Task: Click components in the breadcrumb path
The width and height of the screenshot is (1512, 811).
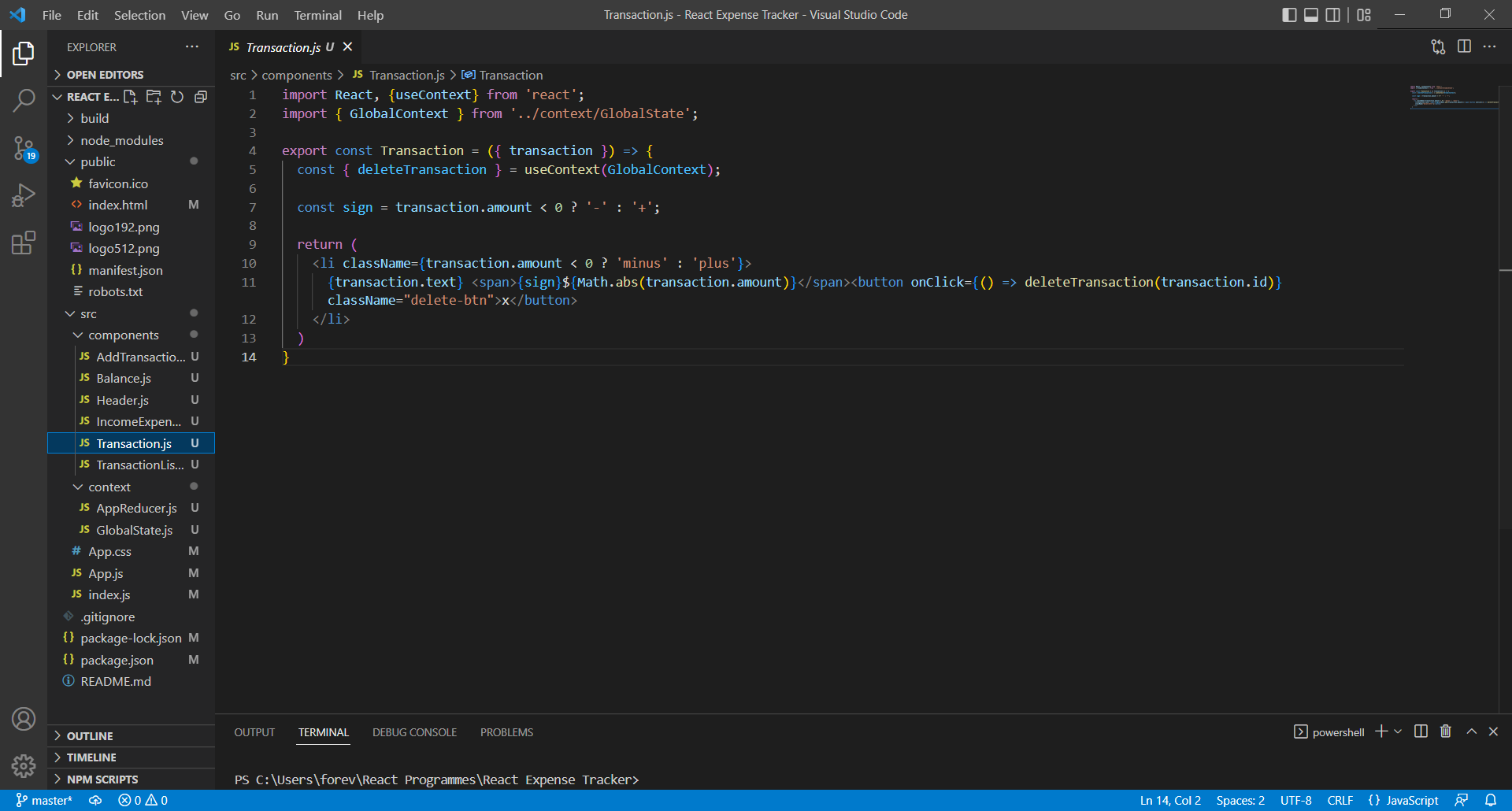Action: (297, 75)
